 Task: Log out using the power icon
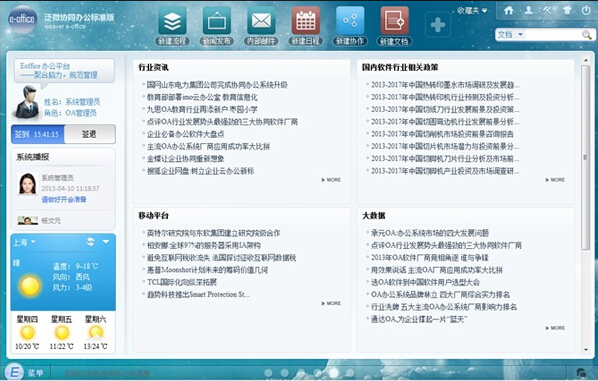click(586, 10)
